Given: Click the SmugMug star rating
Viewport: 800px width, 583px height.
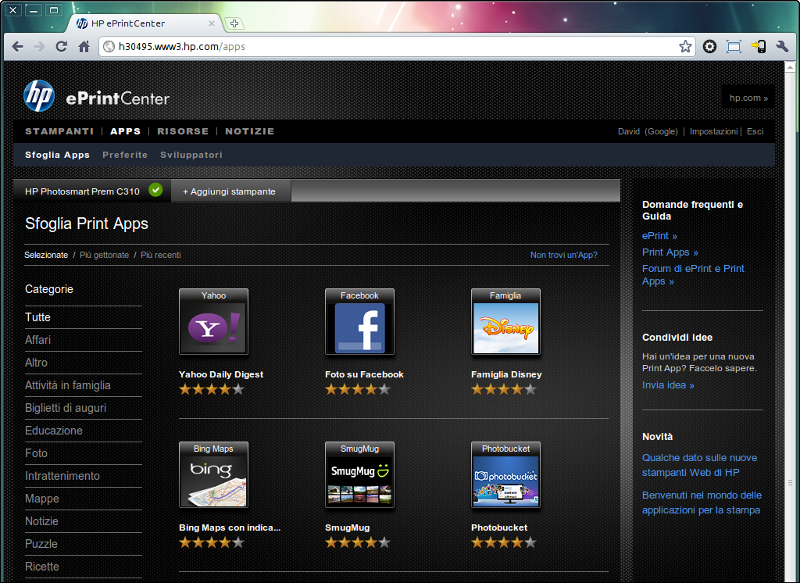Looking at the screenshot, I should (x=358, y=543).
